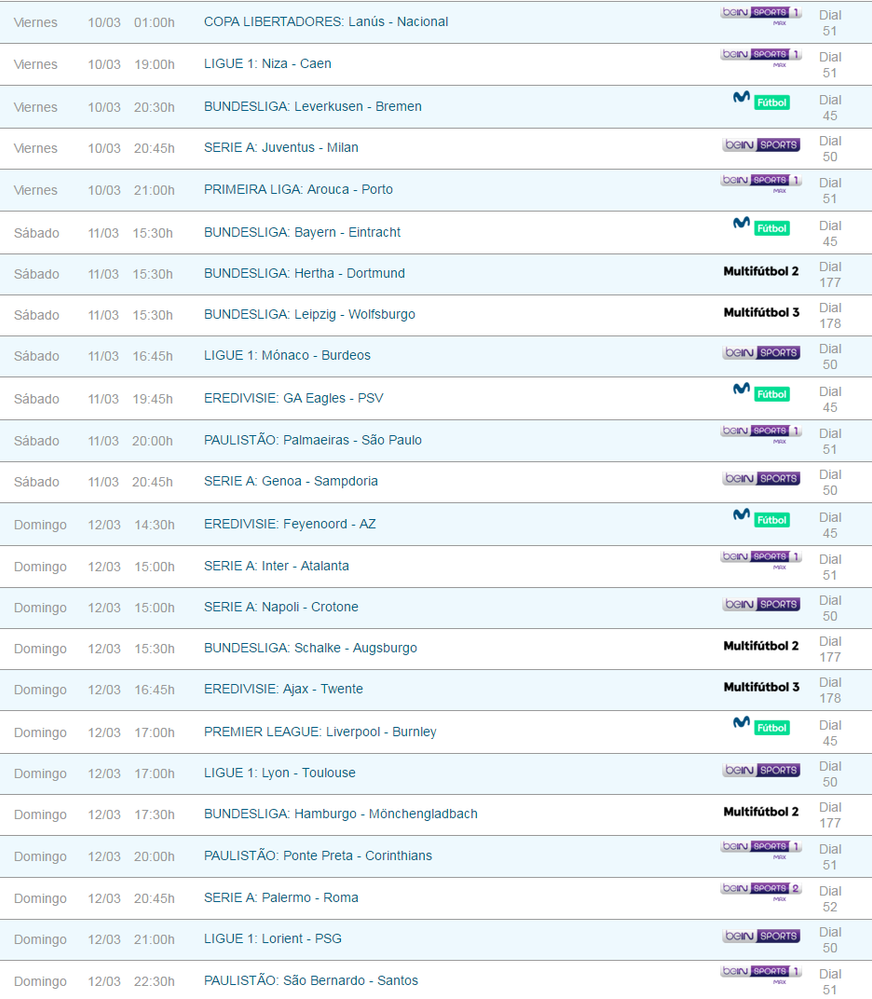This screenshot has height=999, width=872.
Task: Click beIN Sports 2 logo for Palermo - Roma
Action: pyautogui.click(x=761, y=890)
